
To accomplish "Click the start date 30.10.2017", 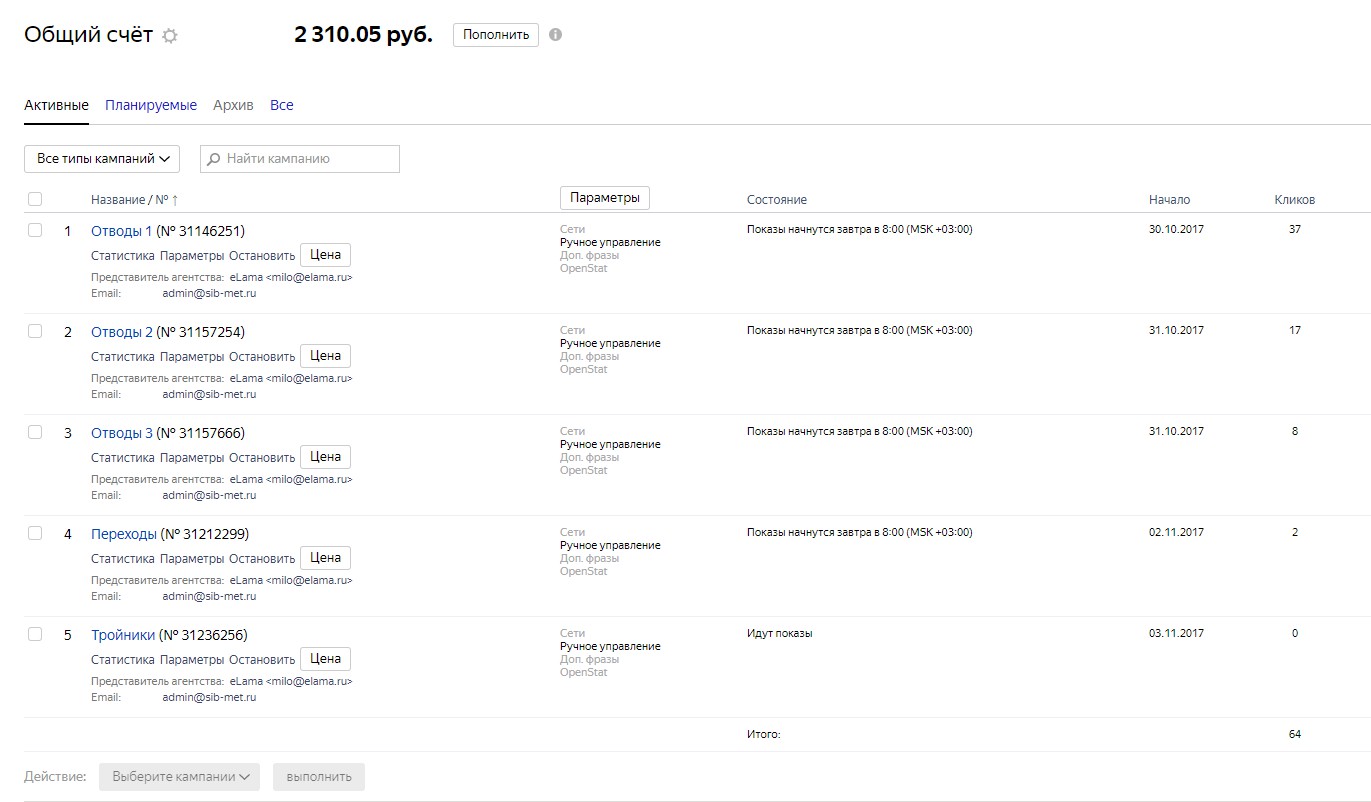I will coord(1176,229).
